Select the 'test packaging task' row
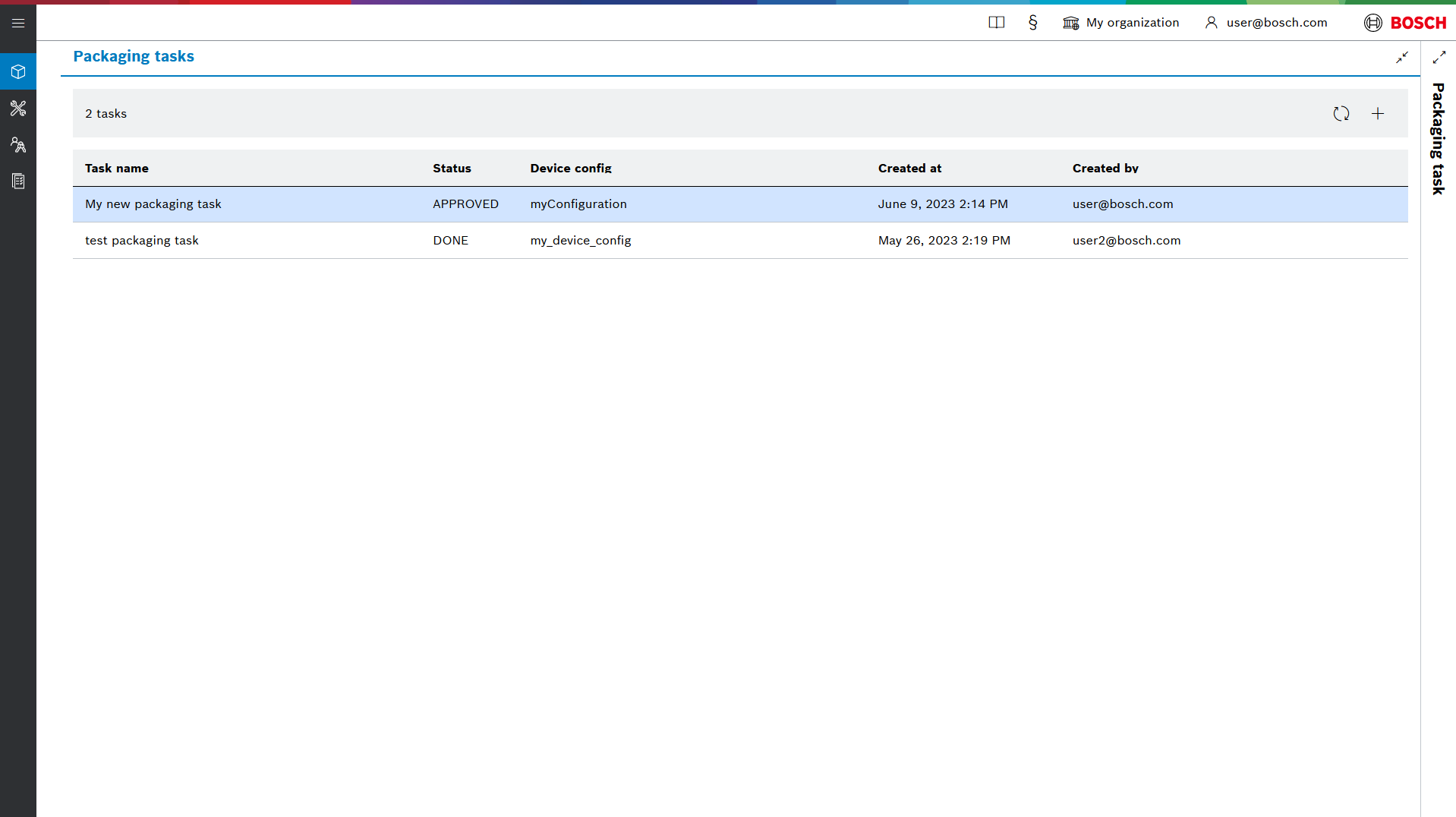 pyautogui.click(x=142, y=241)
